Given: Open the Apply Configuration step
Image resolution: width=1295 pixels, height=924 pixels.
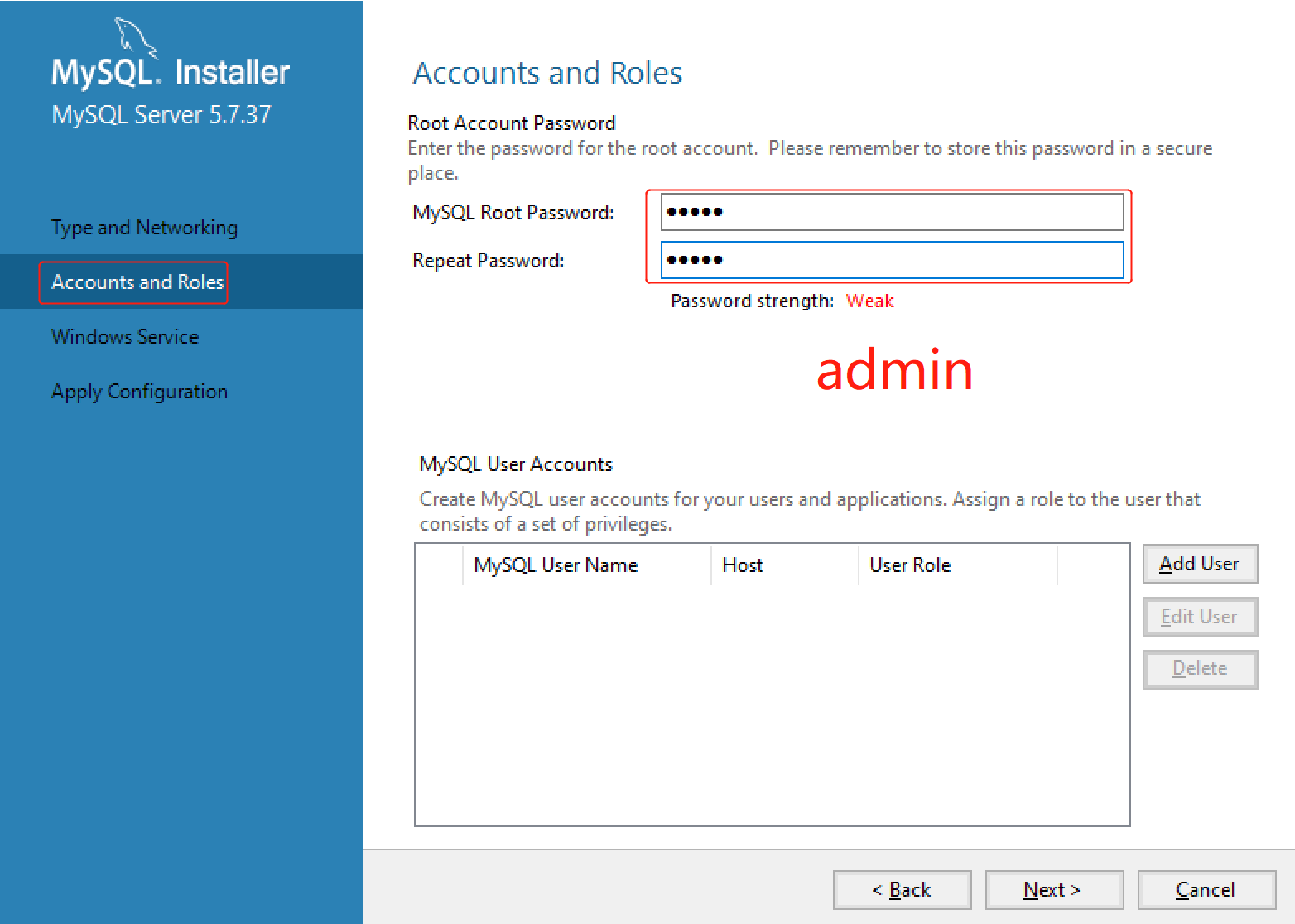Looking at the screenshot, I should [x=139, y=391].
